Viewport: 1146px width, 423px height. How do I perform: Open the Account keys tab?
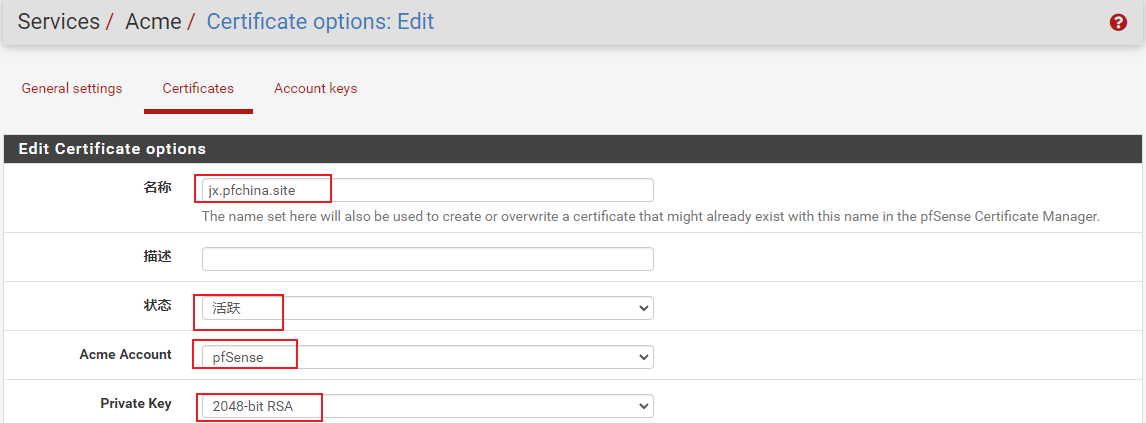(315, 88)
